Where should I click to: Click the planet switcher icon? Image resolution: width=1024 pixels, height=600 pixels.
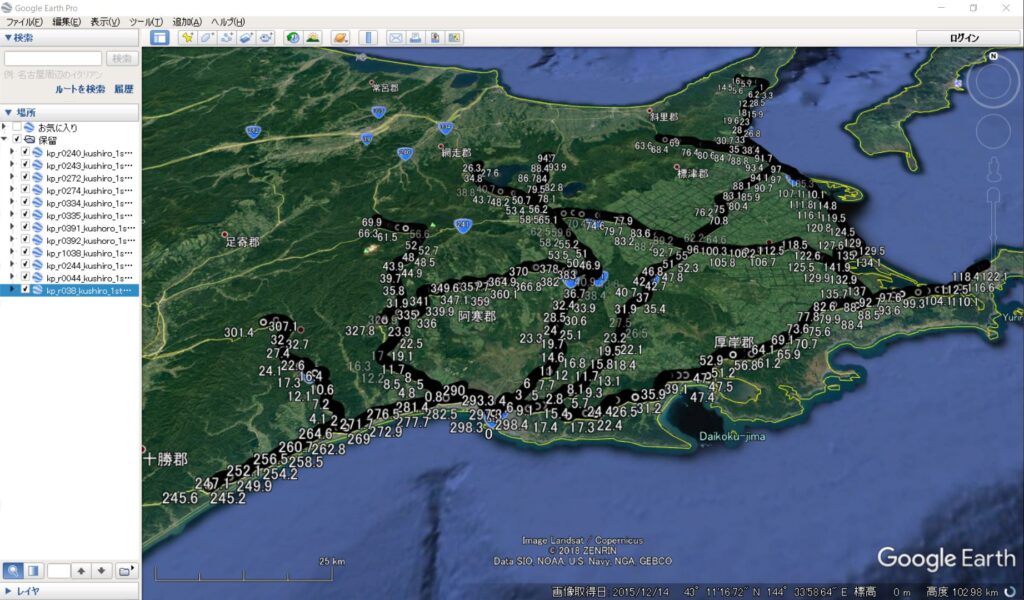pos(341,38)
